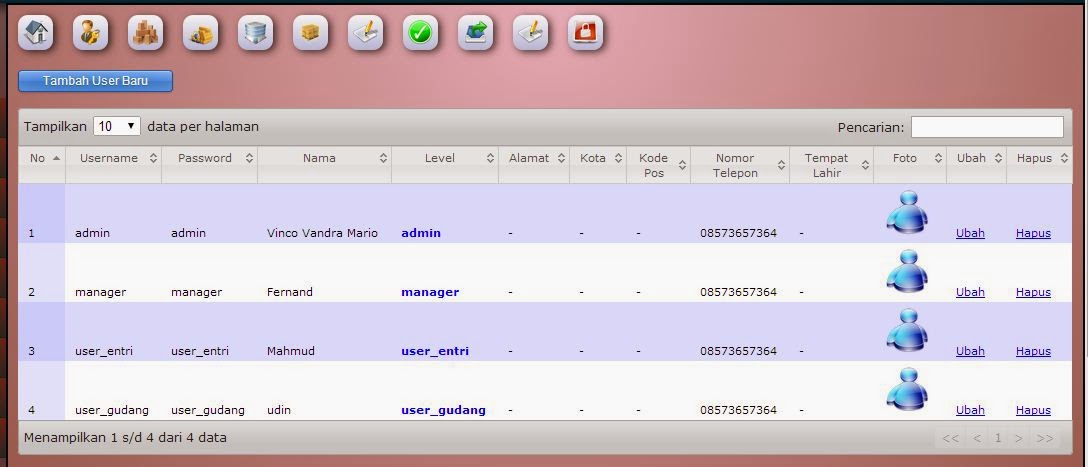Click the pencil note icon beside the red lock
This screenshot has width=1088, height=467.
coord(530,33)
